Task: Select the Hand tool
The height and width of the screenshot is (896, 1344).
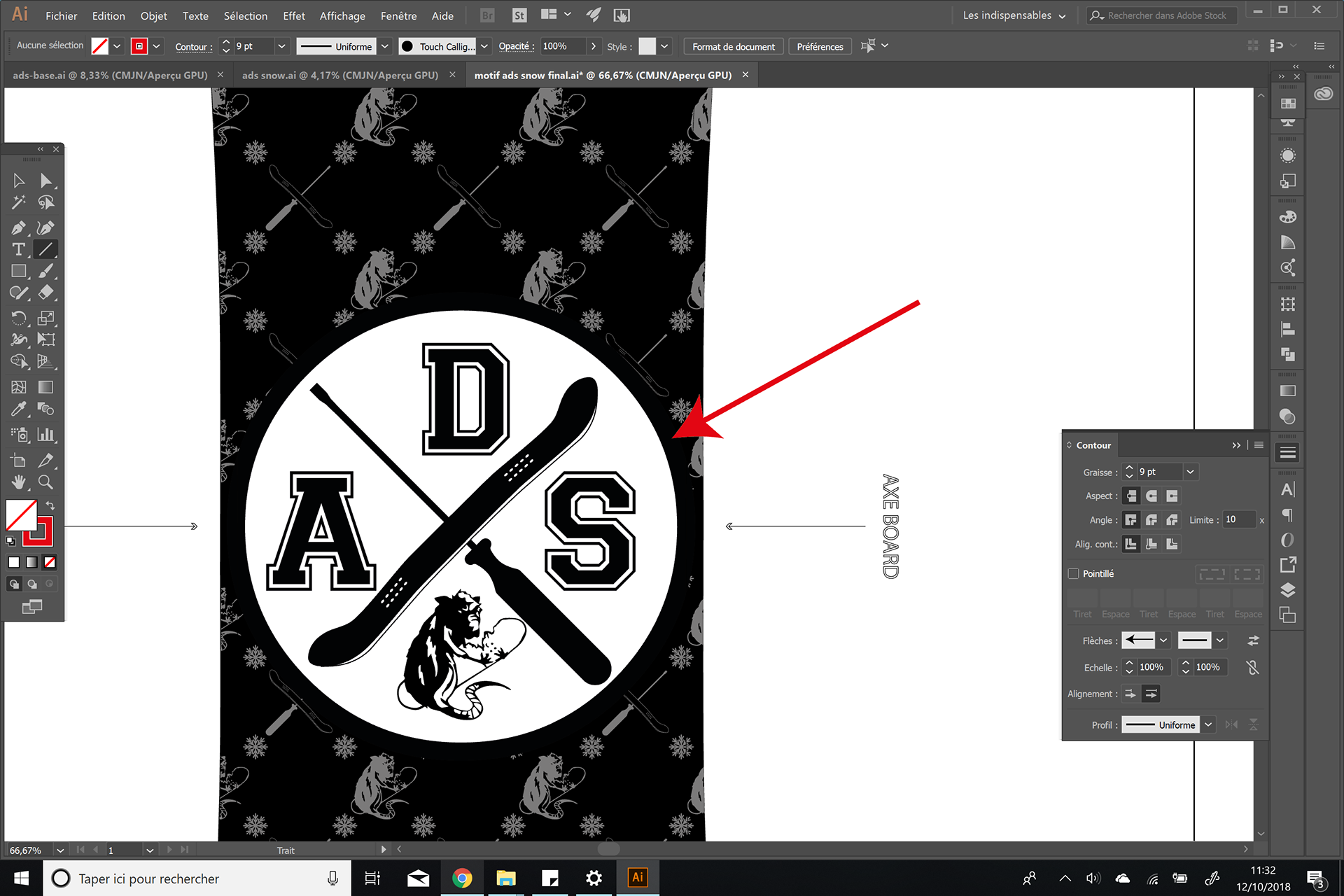Action: pyautogui.click(x=19, y=482)
